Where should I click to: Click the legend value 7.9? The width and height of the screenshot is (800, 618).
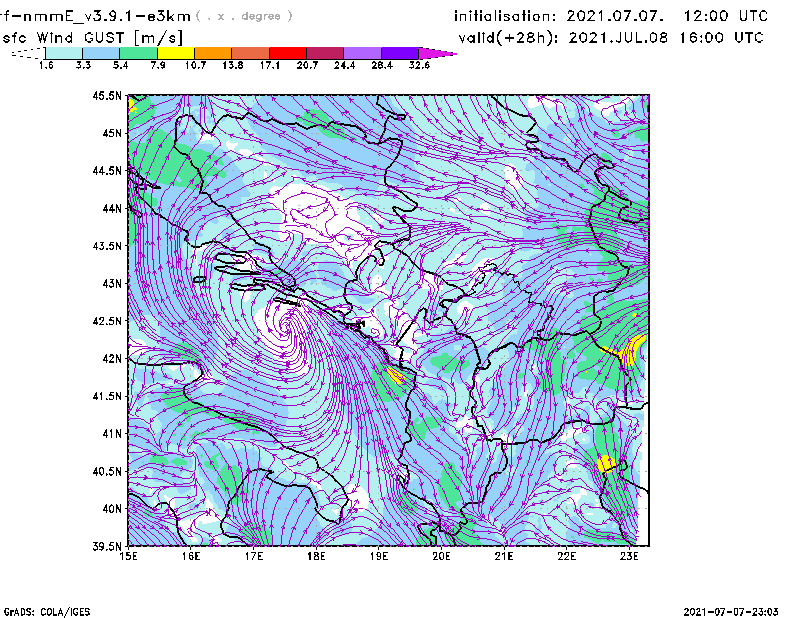pos(158,65)
